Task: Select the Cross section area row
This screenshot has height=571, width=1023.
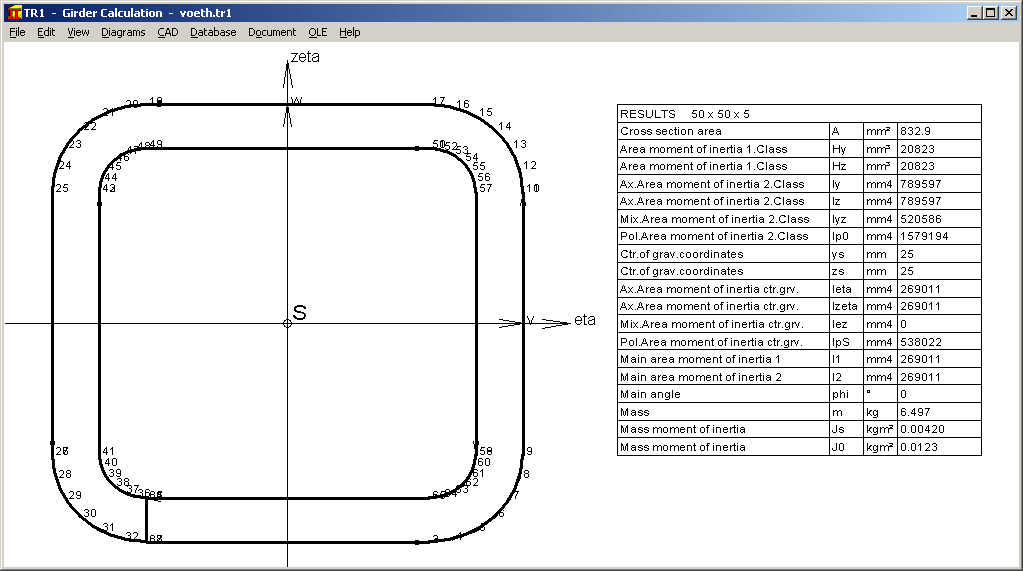Action: point(723,131)
